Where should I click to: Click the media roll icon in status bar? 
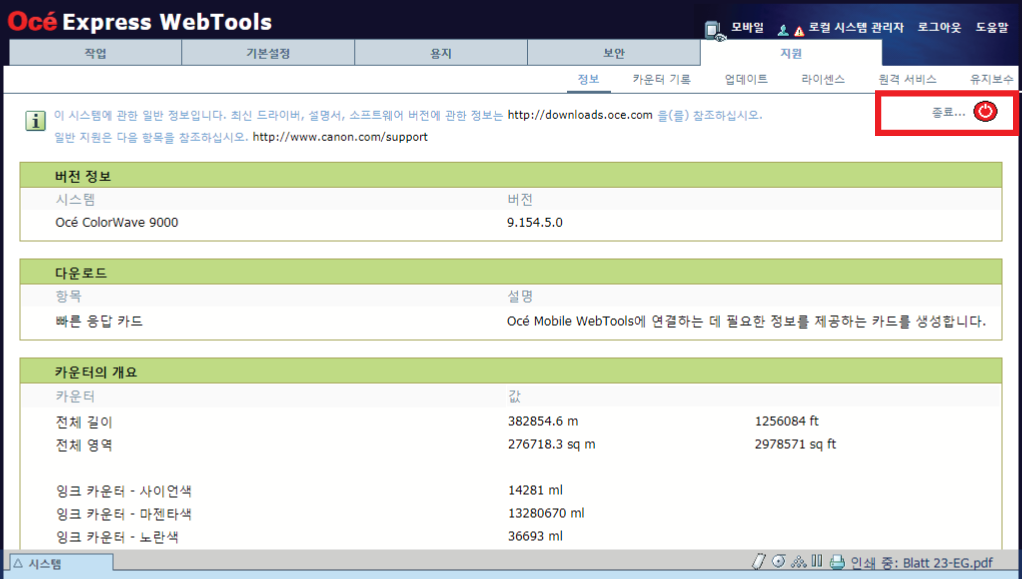778,561
